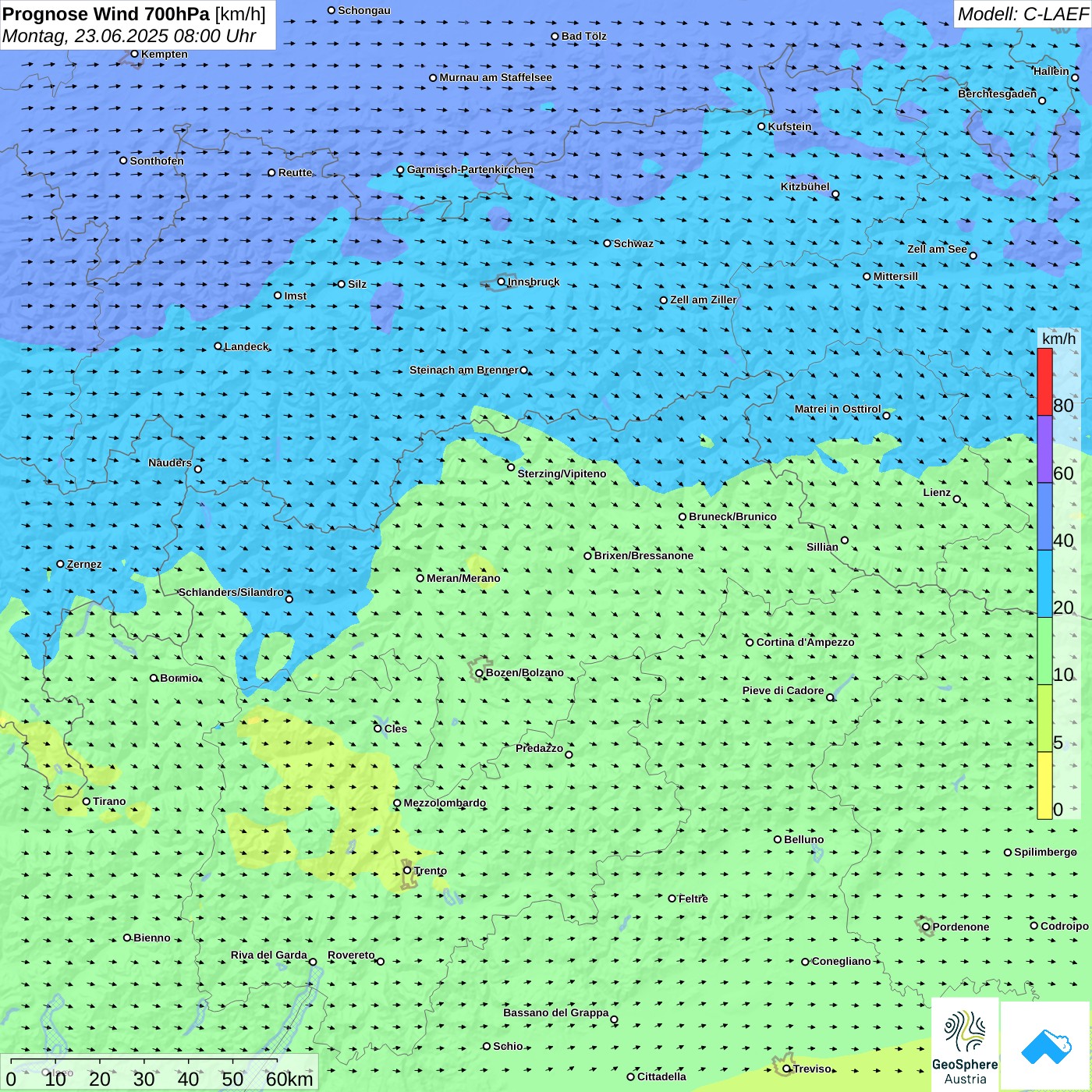
Task: Select the Kufstein location dot
Action: coord(761,126)
